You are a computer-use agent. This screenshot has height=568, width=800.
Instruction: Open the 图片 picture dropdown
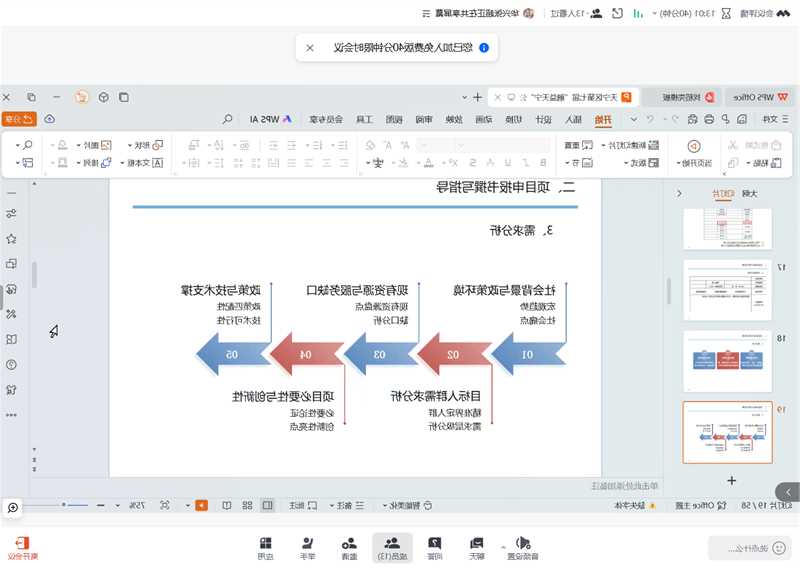click(94, 145)
